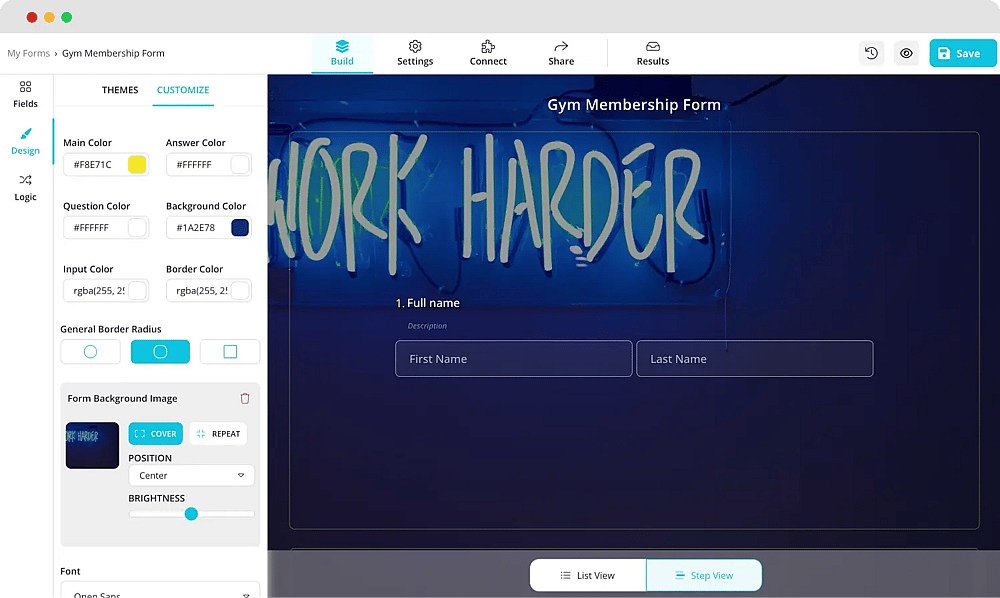
Task: Open the Position dropdown showing Center
Action: coord(191,476)
